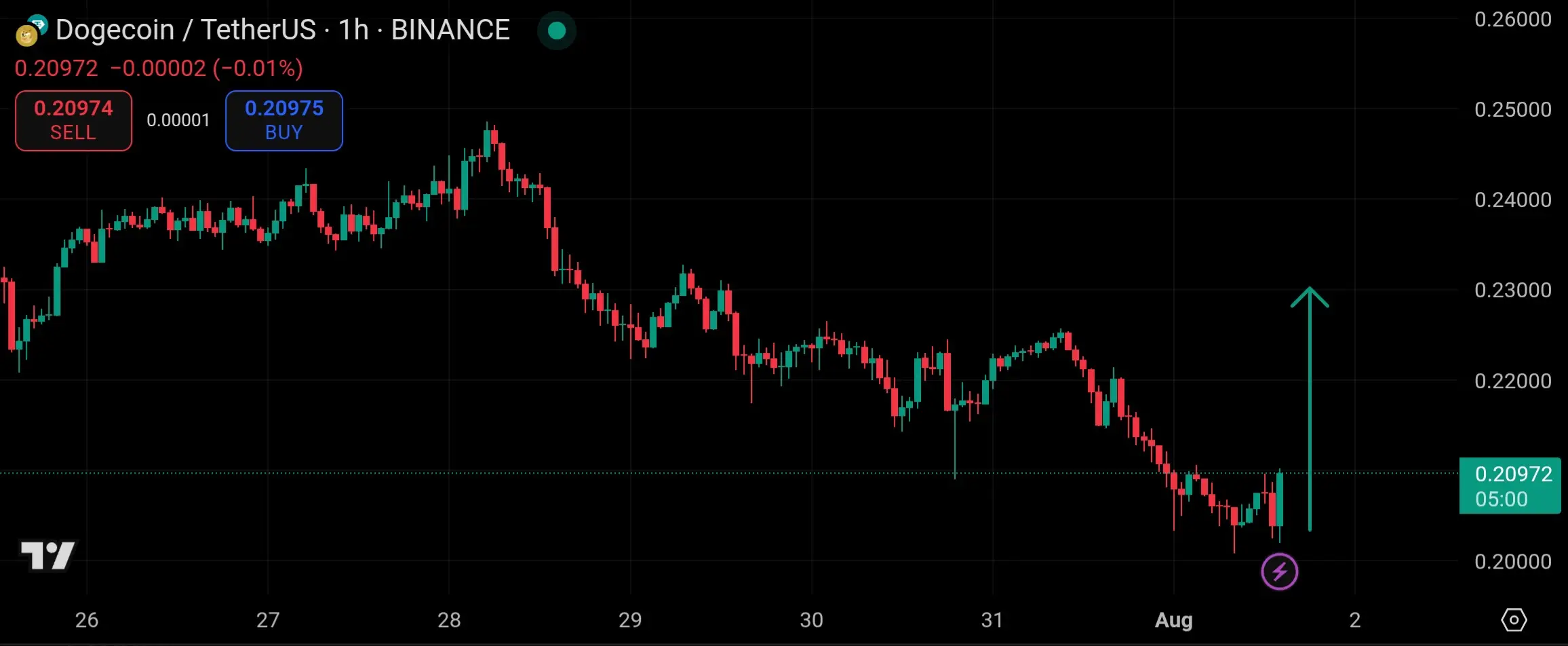Click the spread value 0.00001
This screenshot has height=646, width=1568.
178,121
